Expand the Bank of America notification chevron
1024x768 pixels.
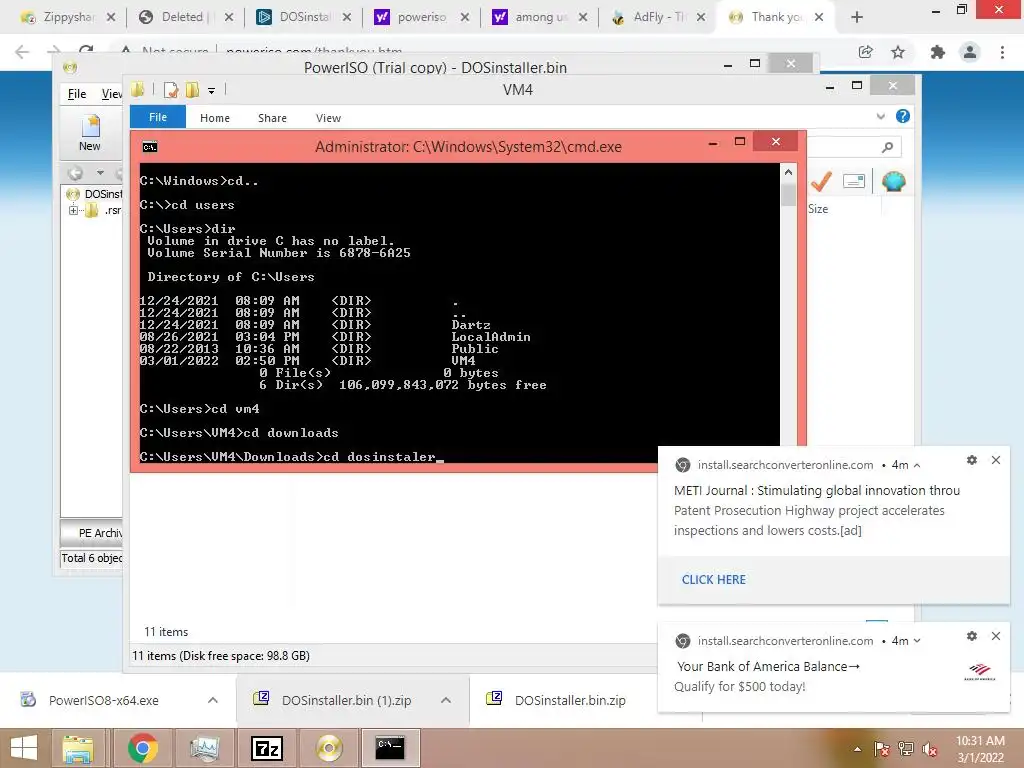pos(917,641)
